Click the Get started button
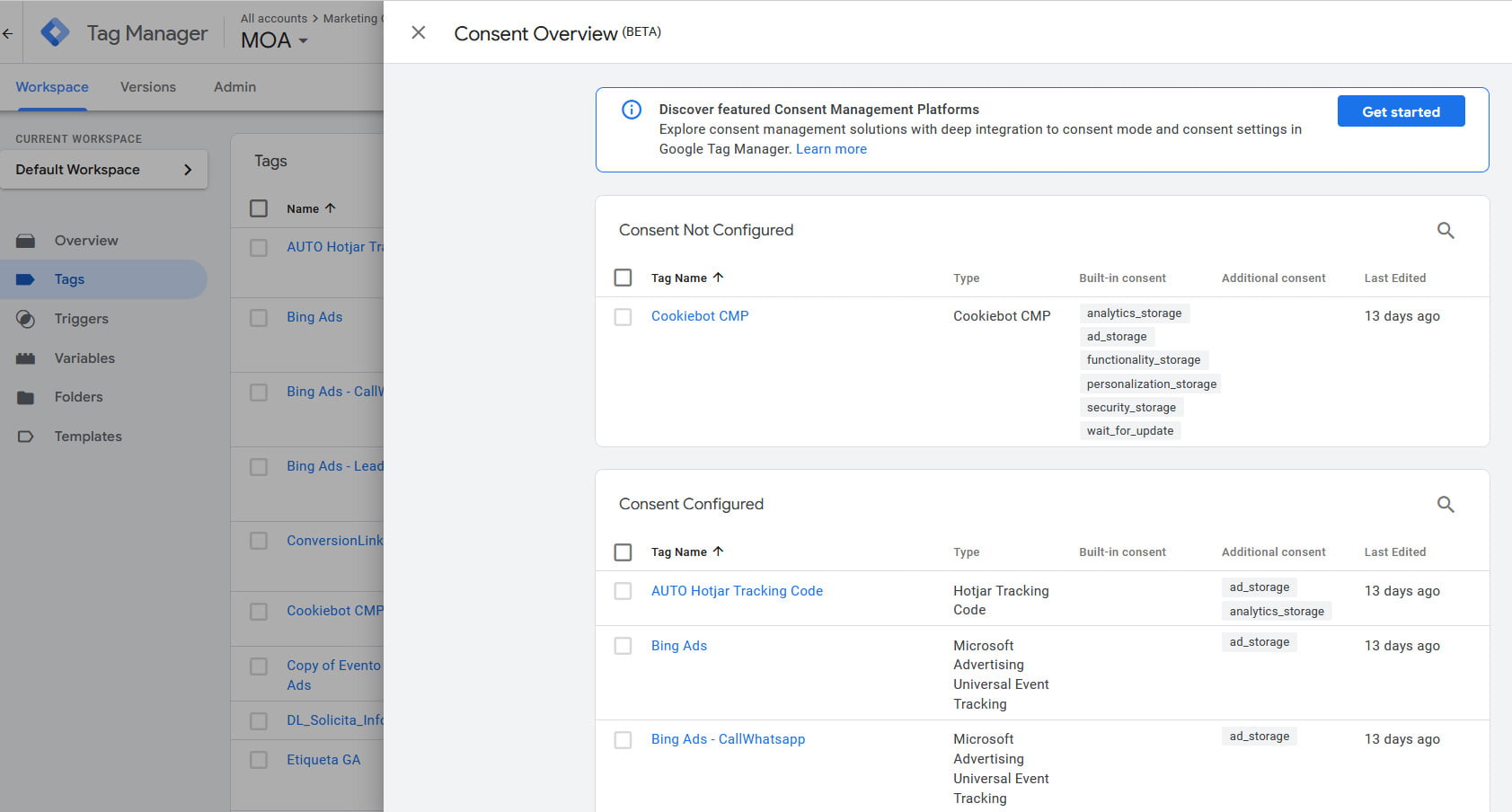The height and width of the screenshot is (812, 1512). click(1400, 111)
